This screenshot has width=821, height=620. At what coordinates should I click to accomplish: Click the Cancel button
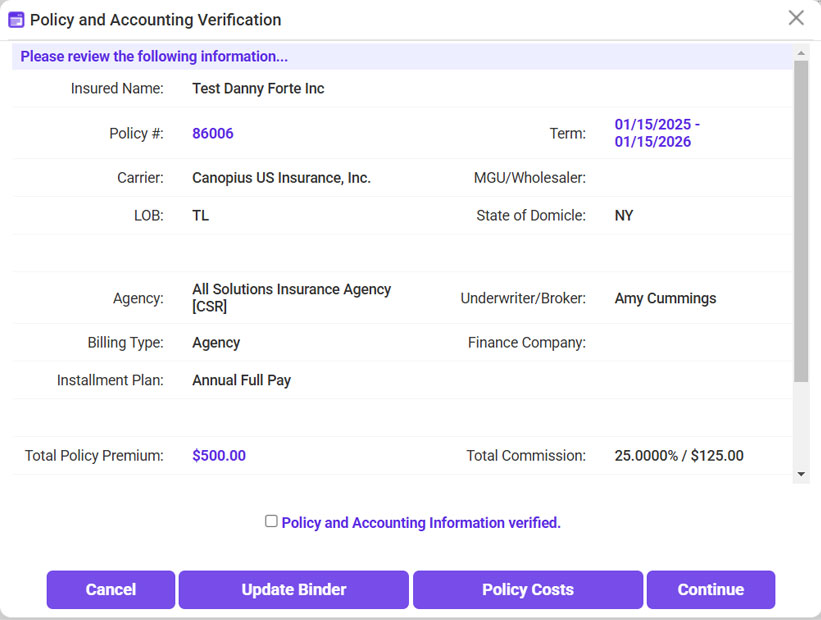pos(110,589)
